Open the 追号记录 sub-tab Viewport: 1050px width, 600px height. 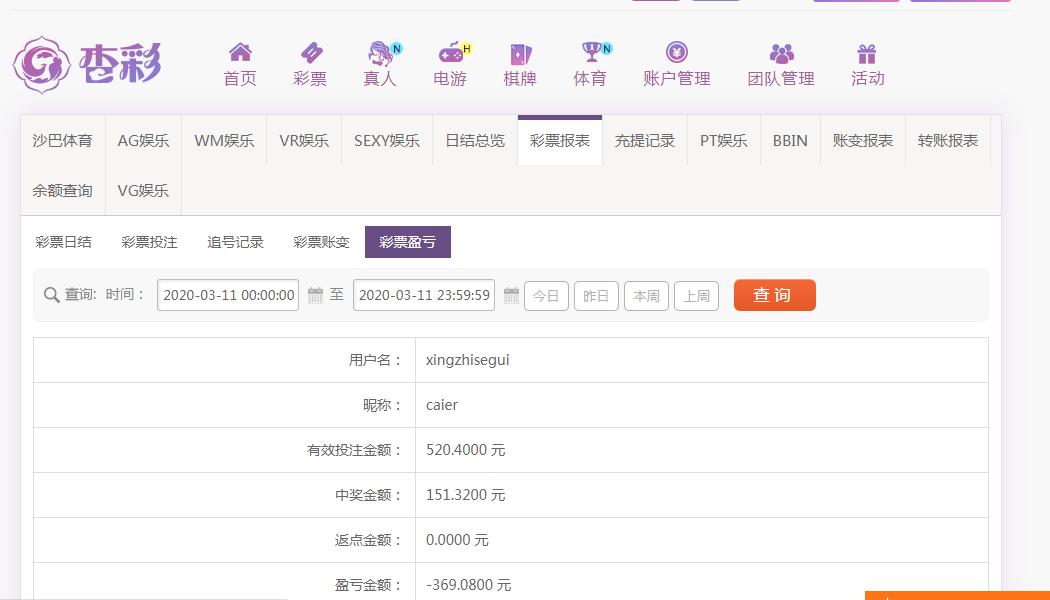pyautogui.click(x=235, y=242)
